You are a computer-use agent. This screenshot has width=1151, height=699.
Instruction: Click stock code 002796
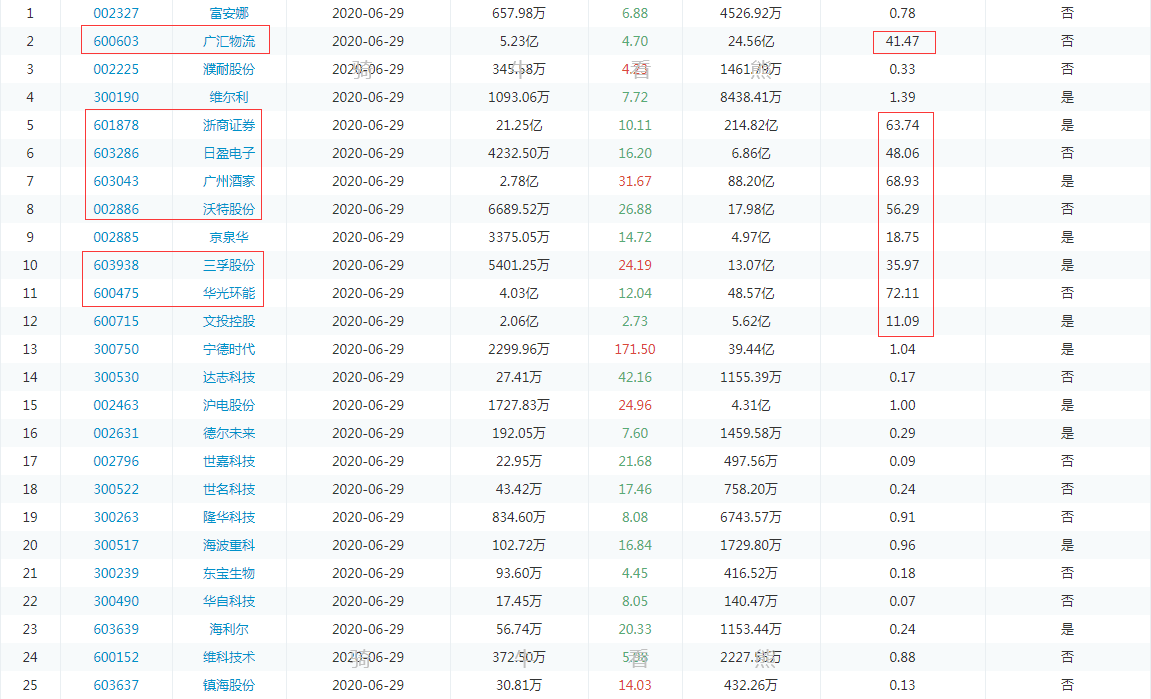116,461
